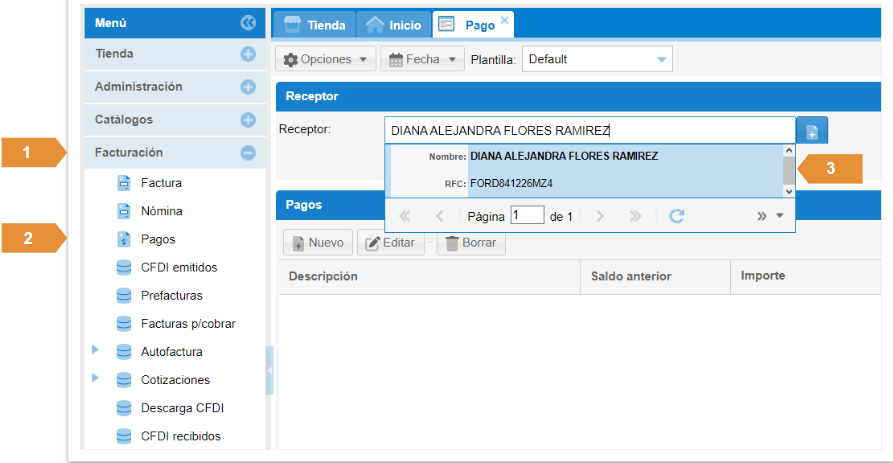The width and height of the screenshot is (893, 463).
Task: Expand the Tienda menu section
Action: [248, 54]
